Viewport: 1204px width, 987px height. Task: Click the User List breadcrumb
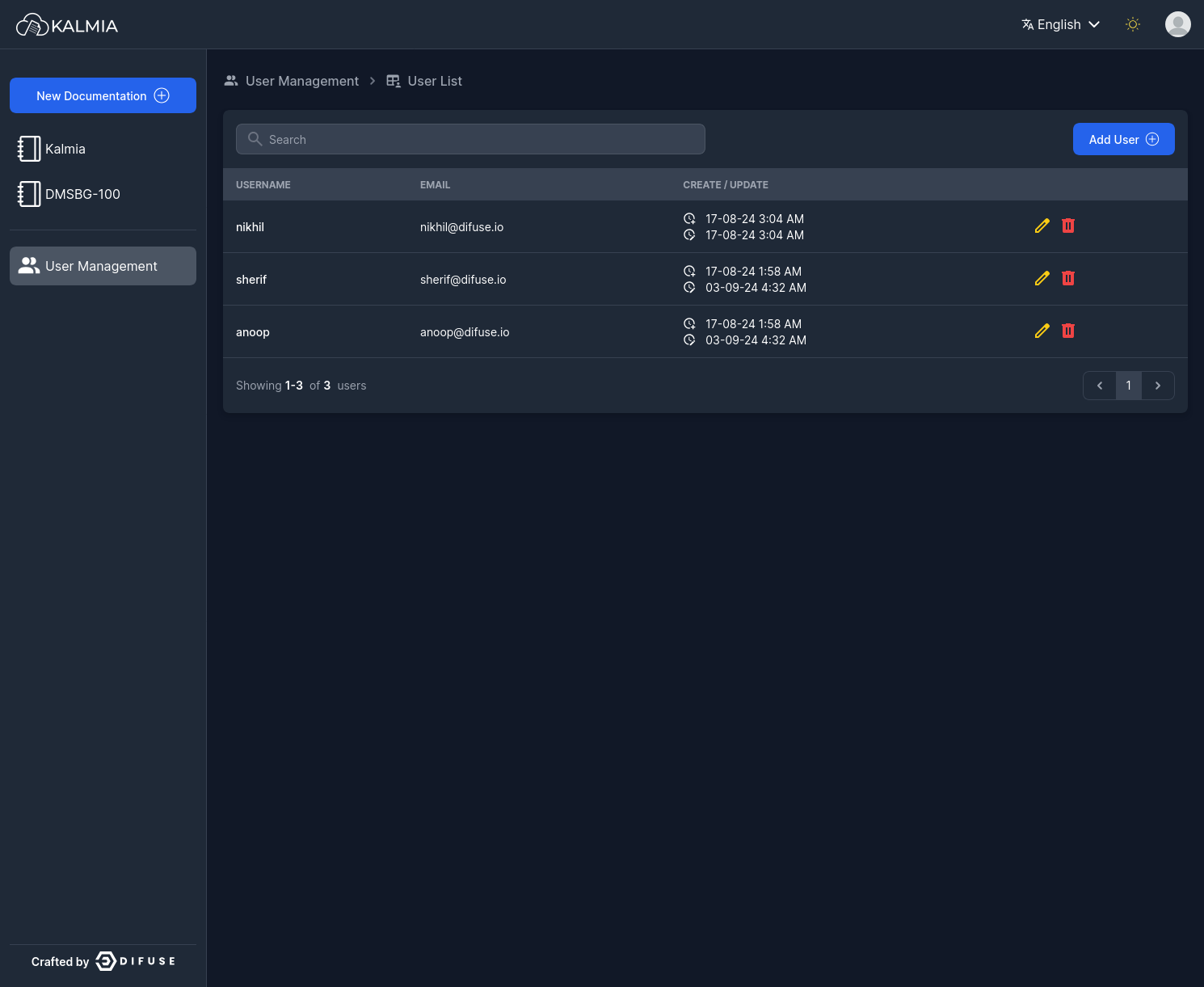pyautogui.click(x=435, y=81)
